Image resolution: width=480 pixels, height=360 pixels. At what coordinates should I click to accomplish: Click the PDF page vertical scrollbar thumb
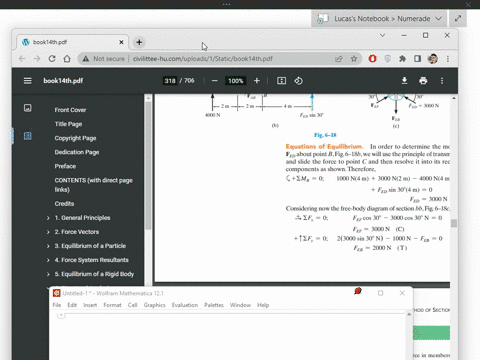pos(454,223)
